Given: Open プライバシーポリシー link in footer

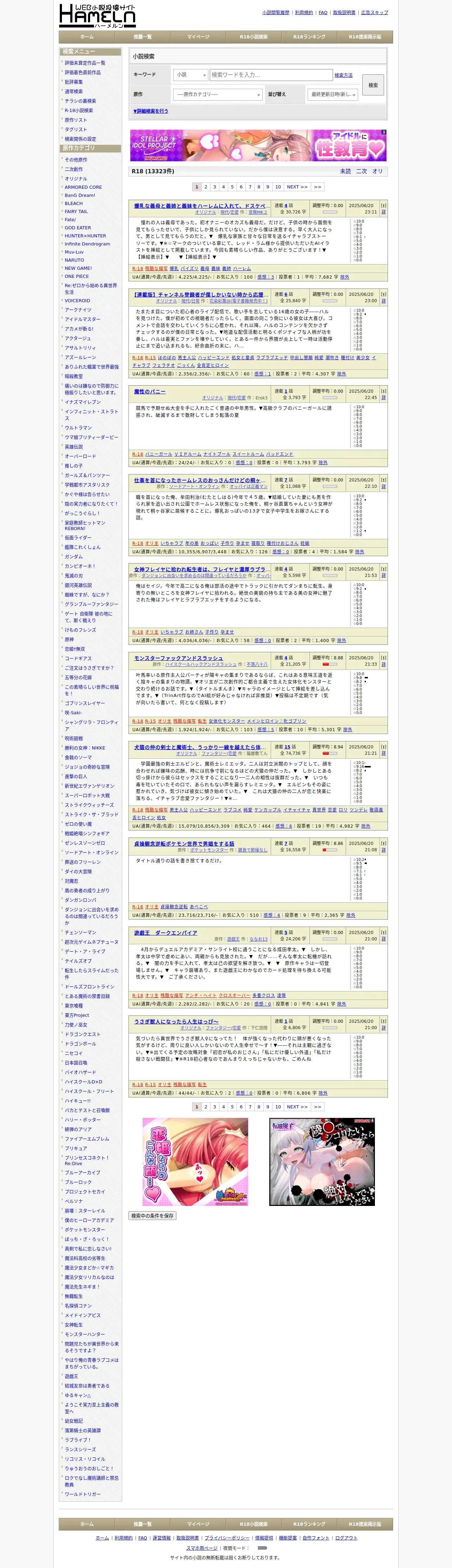Looking at the screenshot, I should click(x=227, y=1538).
